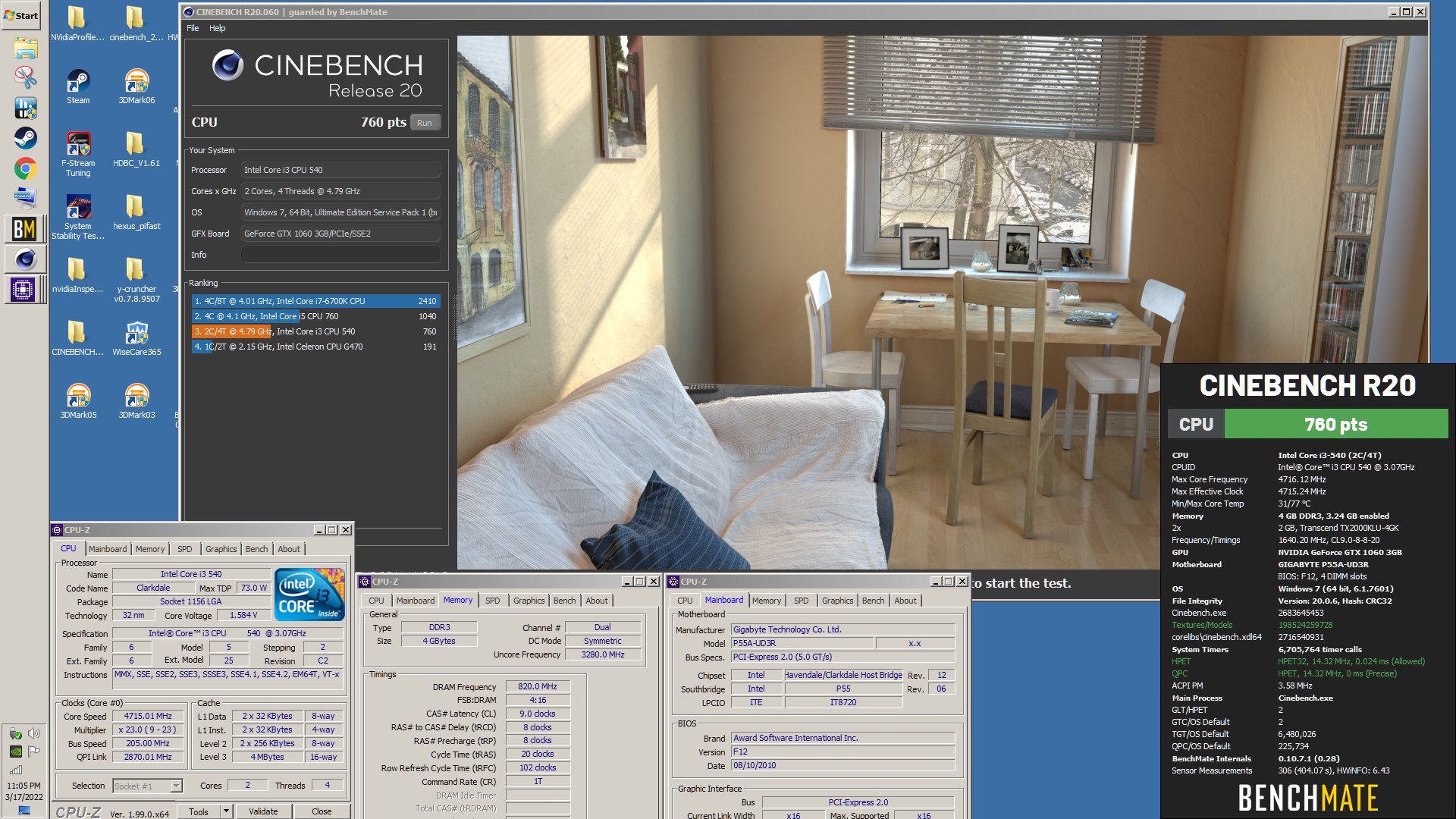Open Bench tab in left CPU-Z window
Screen dimensions: 1456x819
click(x=256, y=549)
